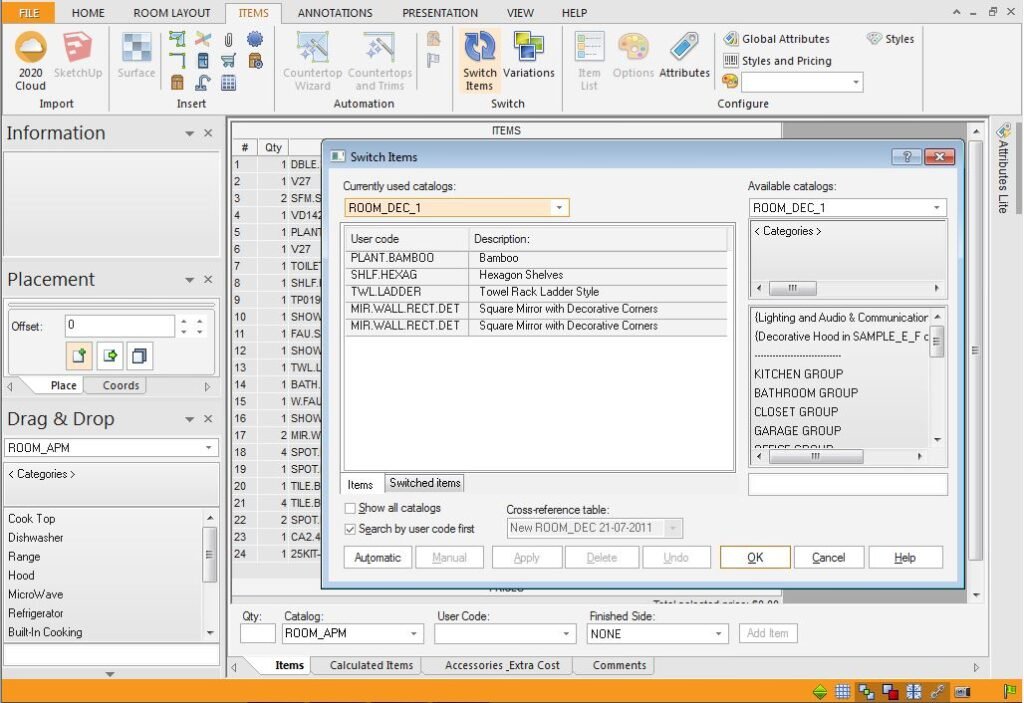Switch to Coords tab in Placement

121,385
